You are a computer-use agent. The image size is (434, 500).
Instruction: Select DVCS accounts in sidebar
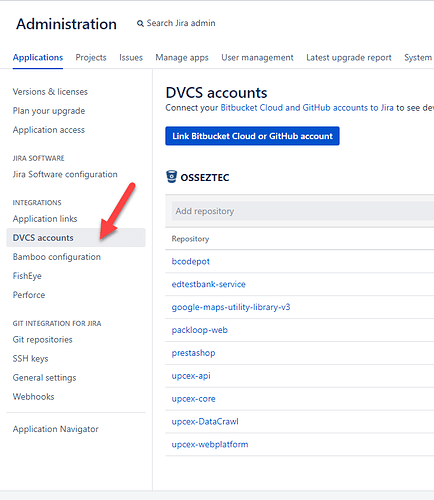pyautogui.click(x=76, y=238)
